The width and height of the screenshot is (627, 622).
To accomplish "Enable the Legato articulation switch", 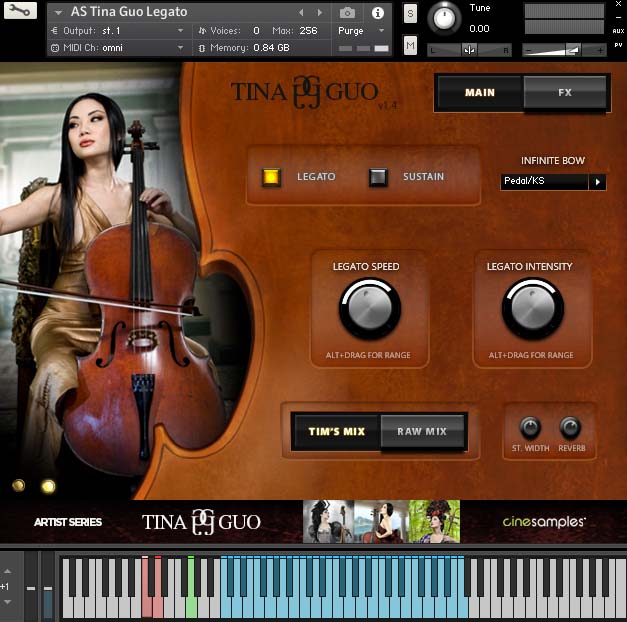I will pyautogui.click(x=271, y=177).
